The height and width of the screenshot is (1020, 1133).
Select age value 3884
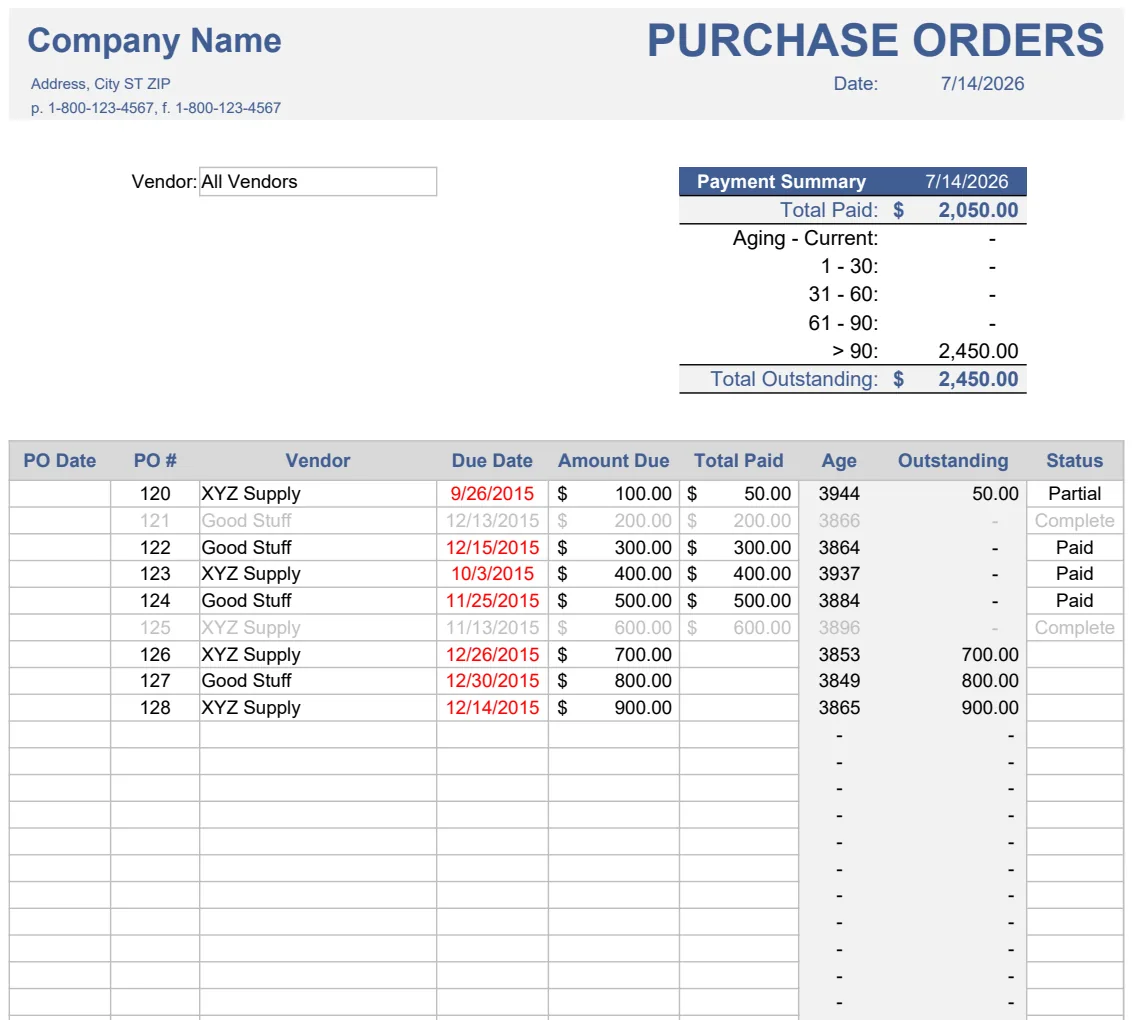[x=839, y=601]
